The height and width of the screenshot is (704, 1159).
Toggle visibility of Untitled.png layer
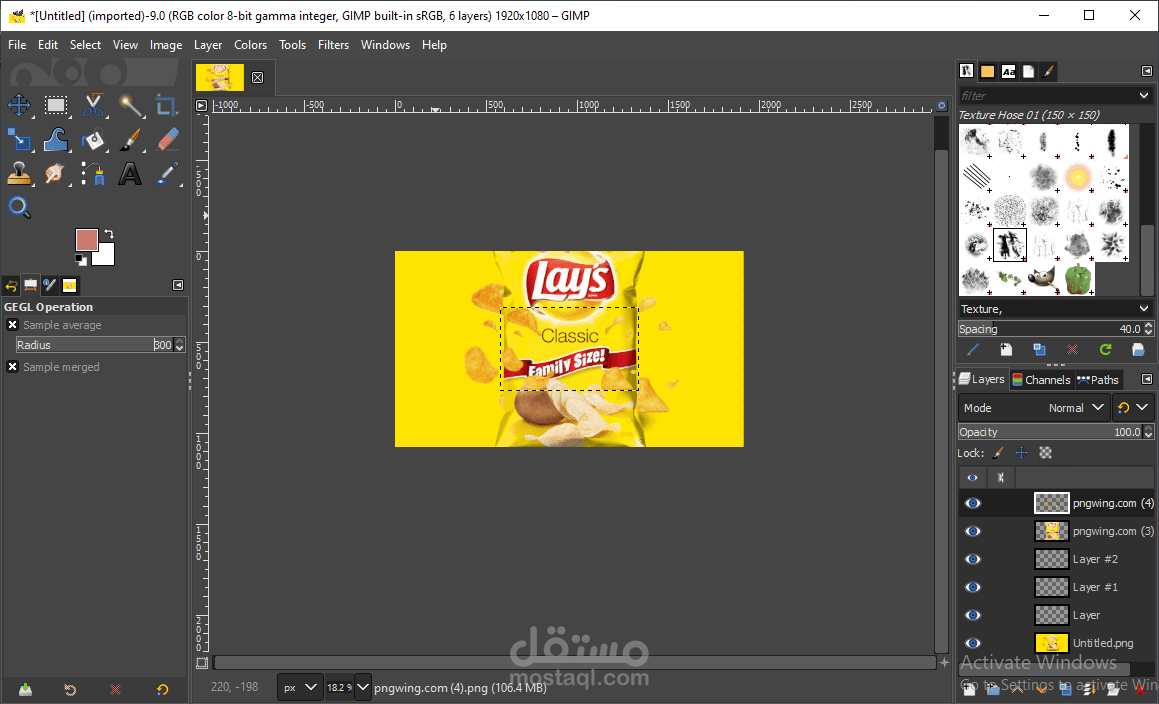pyautogui.click(x=973, y=643)
